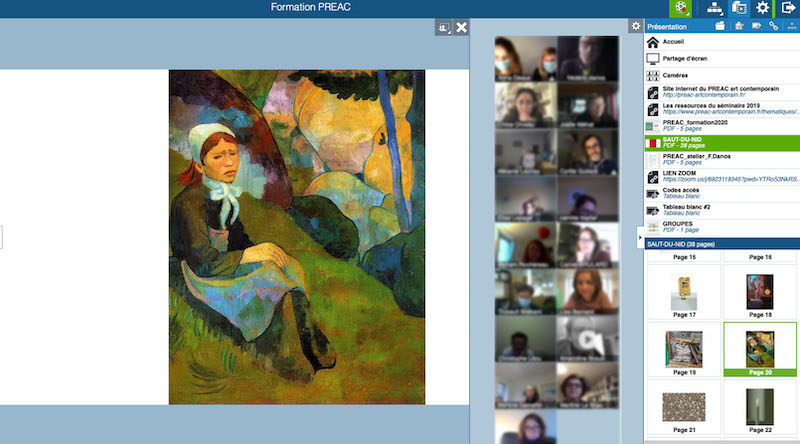Click the Page 15 label
Image resolution: width=800 pixels, height=444 pixels.
[x=684, y=257]
